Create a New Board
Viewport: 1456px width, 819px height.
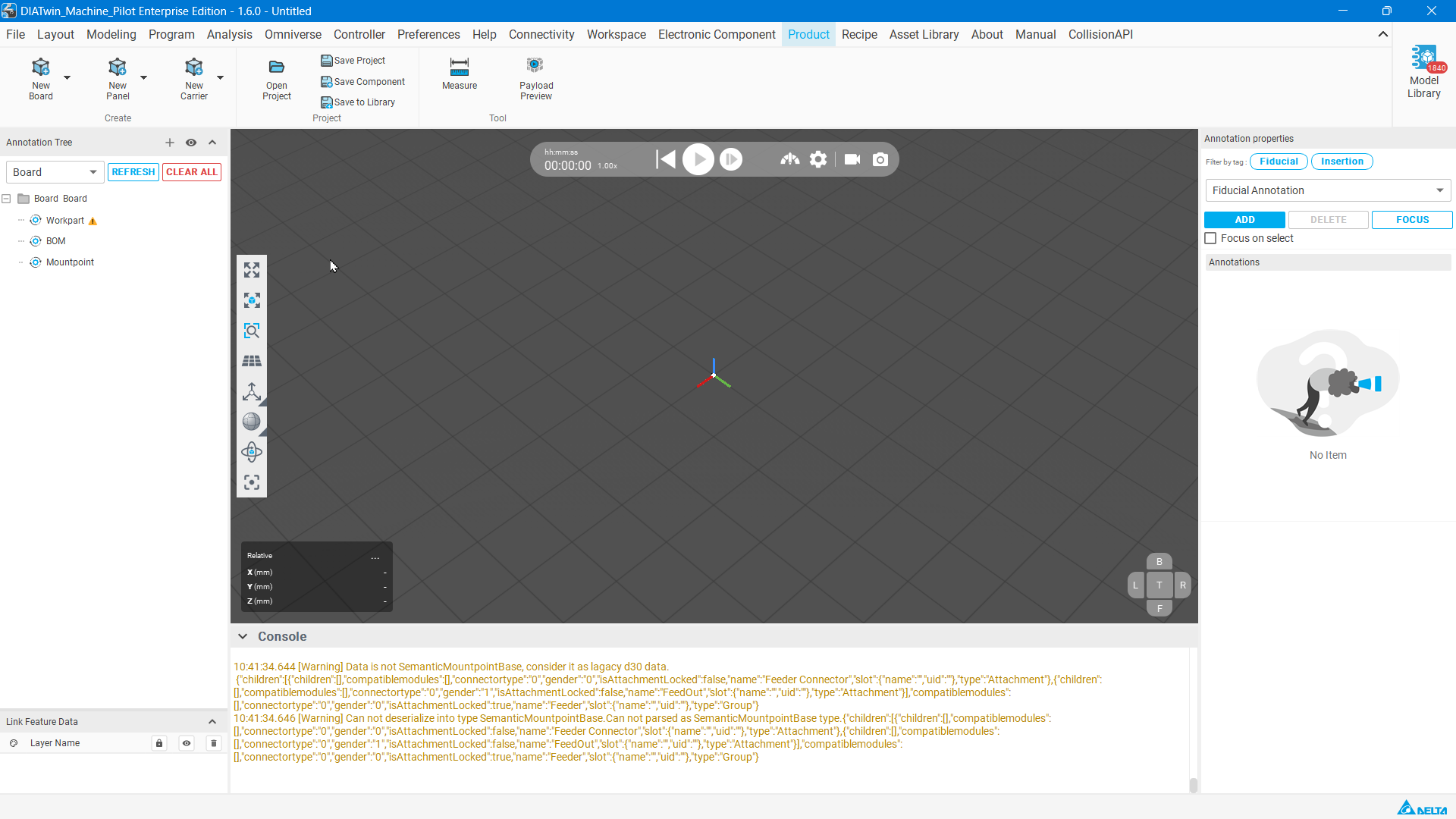click(41, 78)
